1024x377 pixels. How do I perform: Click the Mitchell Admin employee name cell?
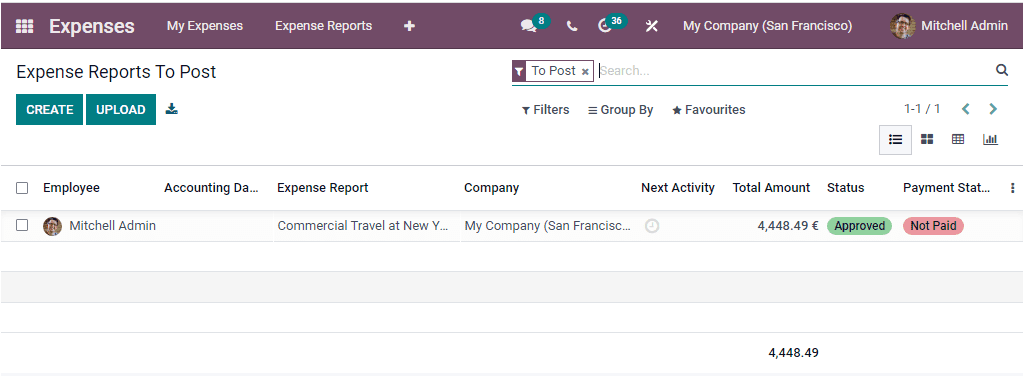click(x=112, y=226)
